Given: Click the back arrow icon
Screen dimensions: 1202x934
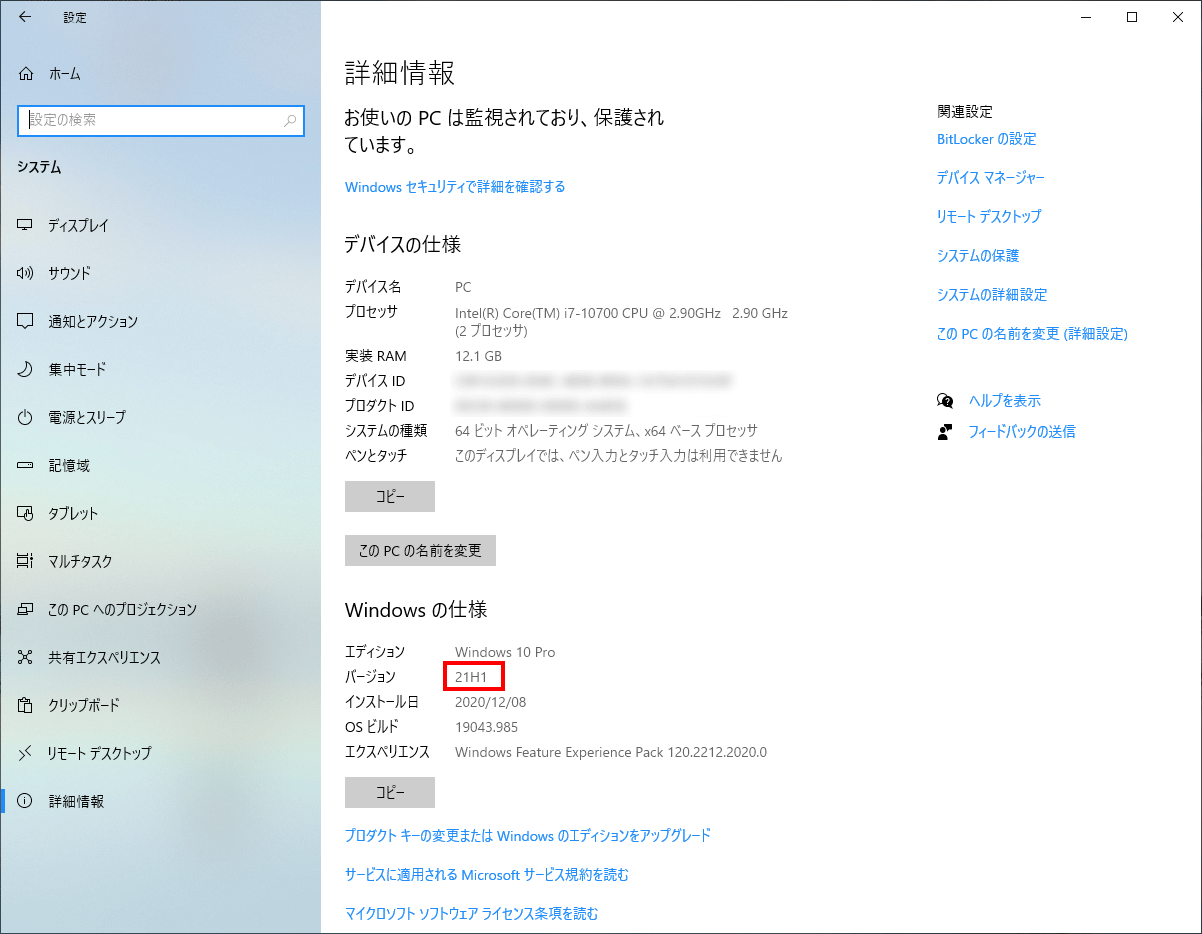Looking at the screenshot, I should (25, 17).
